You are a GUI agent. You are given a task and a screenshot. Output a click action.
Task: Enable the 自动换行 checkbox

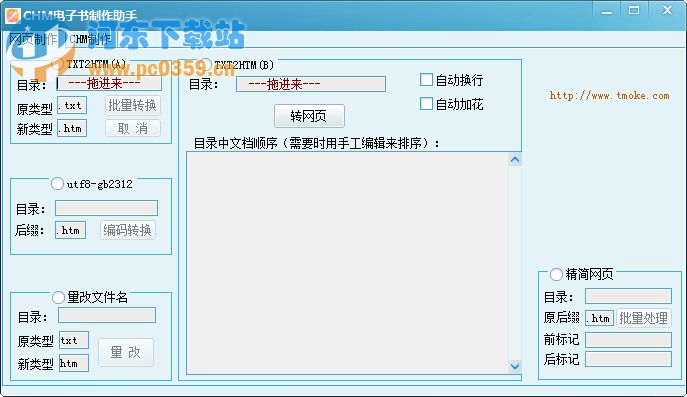coord(426,80)
